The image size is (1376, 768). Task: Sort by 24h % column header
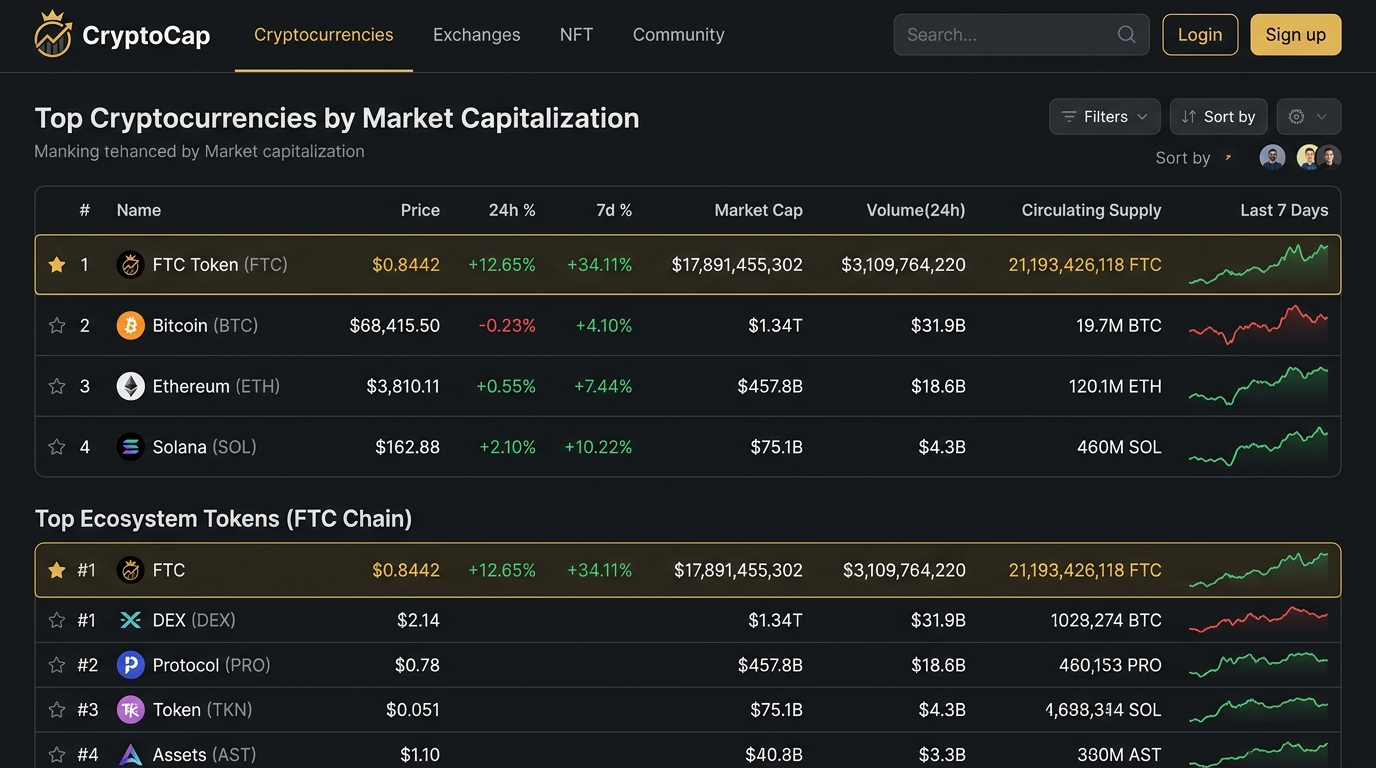click(512, 210)
